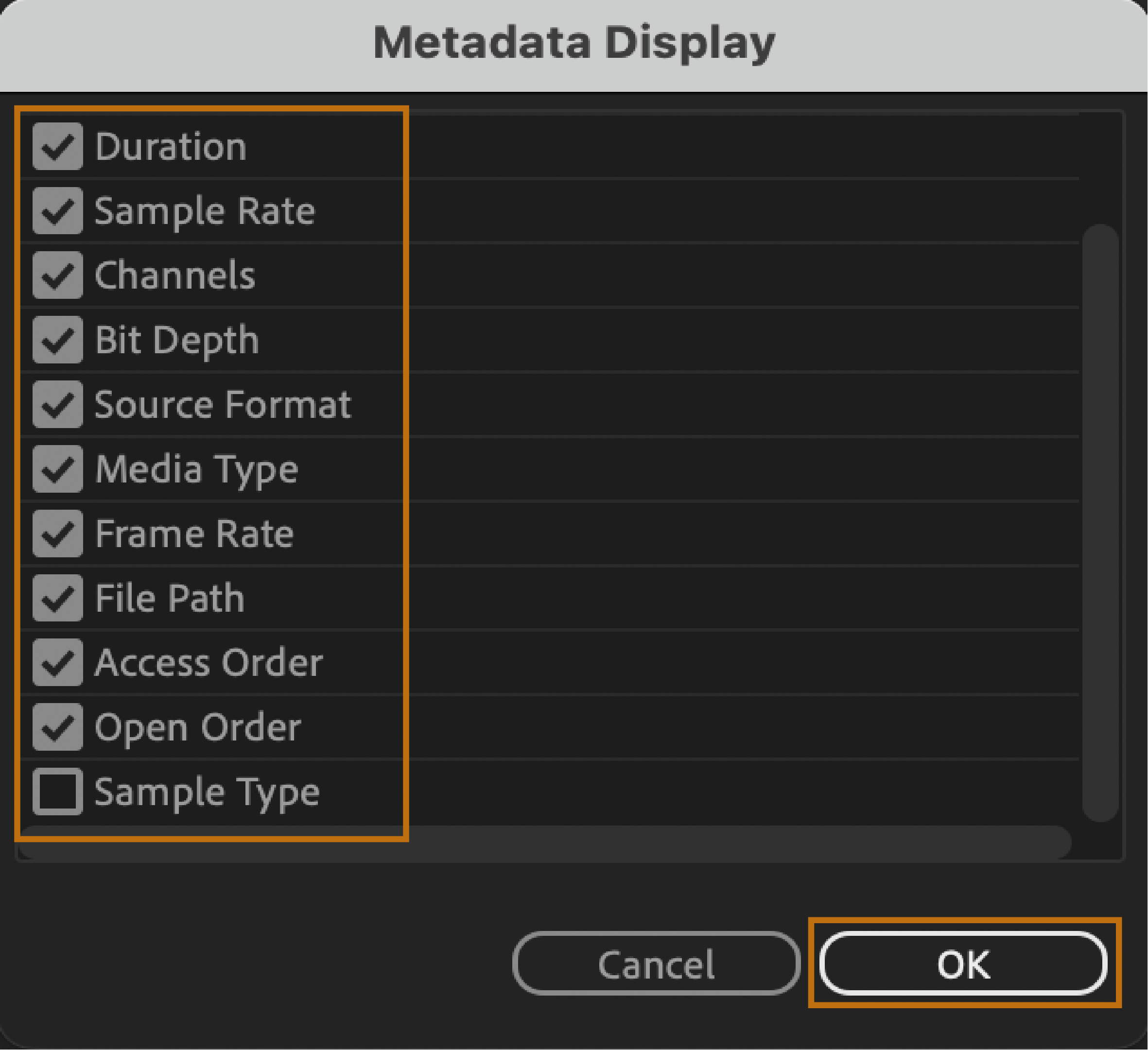Disable the Source Format column
This screenshot has width=1148, height=1050.
point(57,405)
